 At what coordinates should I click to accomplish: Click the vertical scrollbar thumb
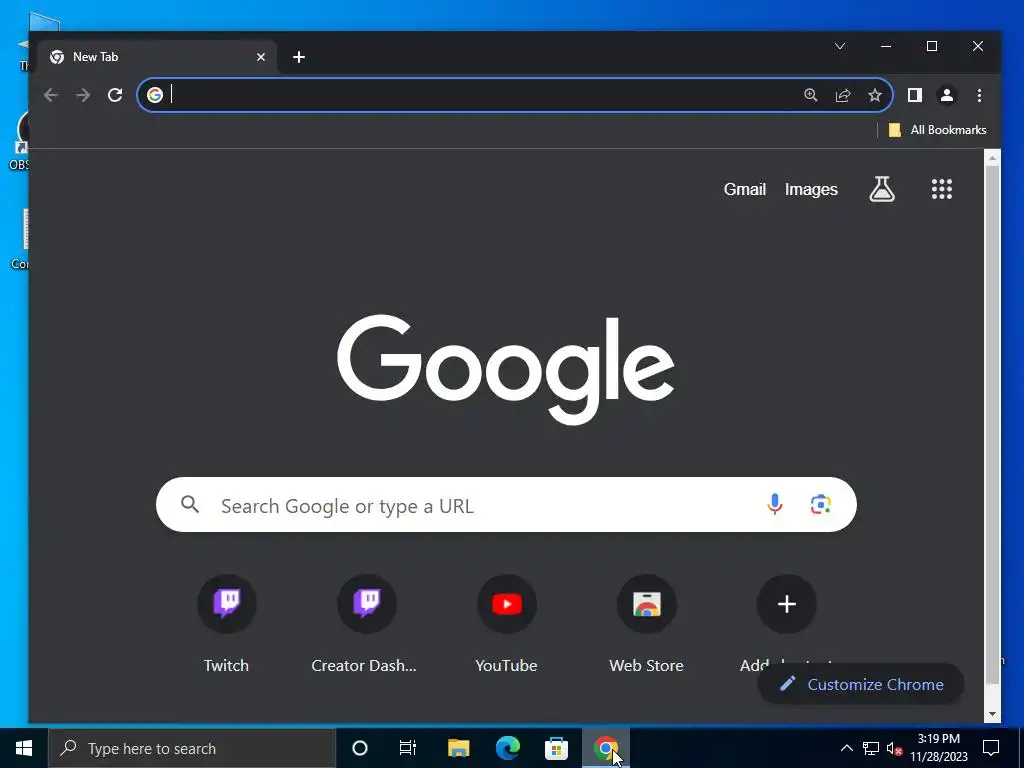992,424
